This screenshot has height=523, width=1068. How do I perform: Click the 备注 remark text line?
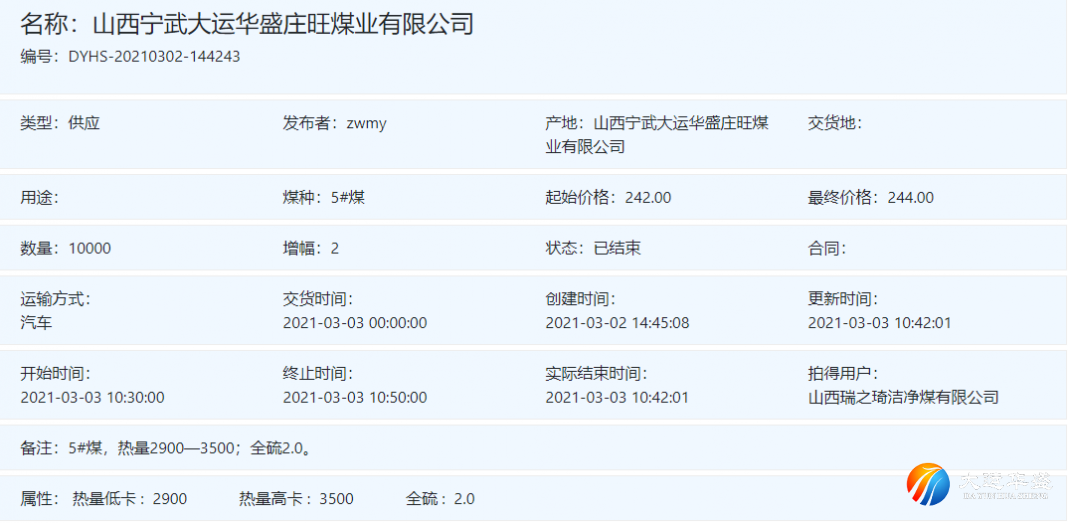[168, 448]
